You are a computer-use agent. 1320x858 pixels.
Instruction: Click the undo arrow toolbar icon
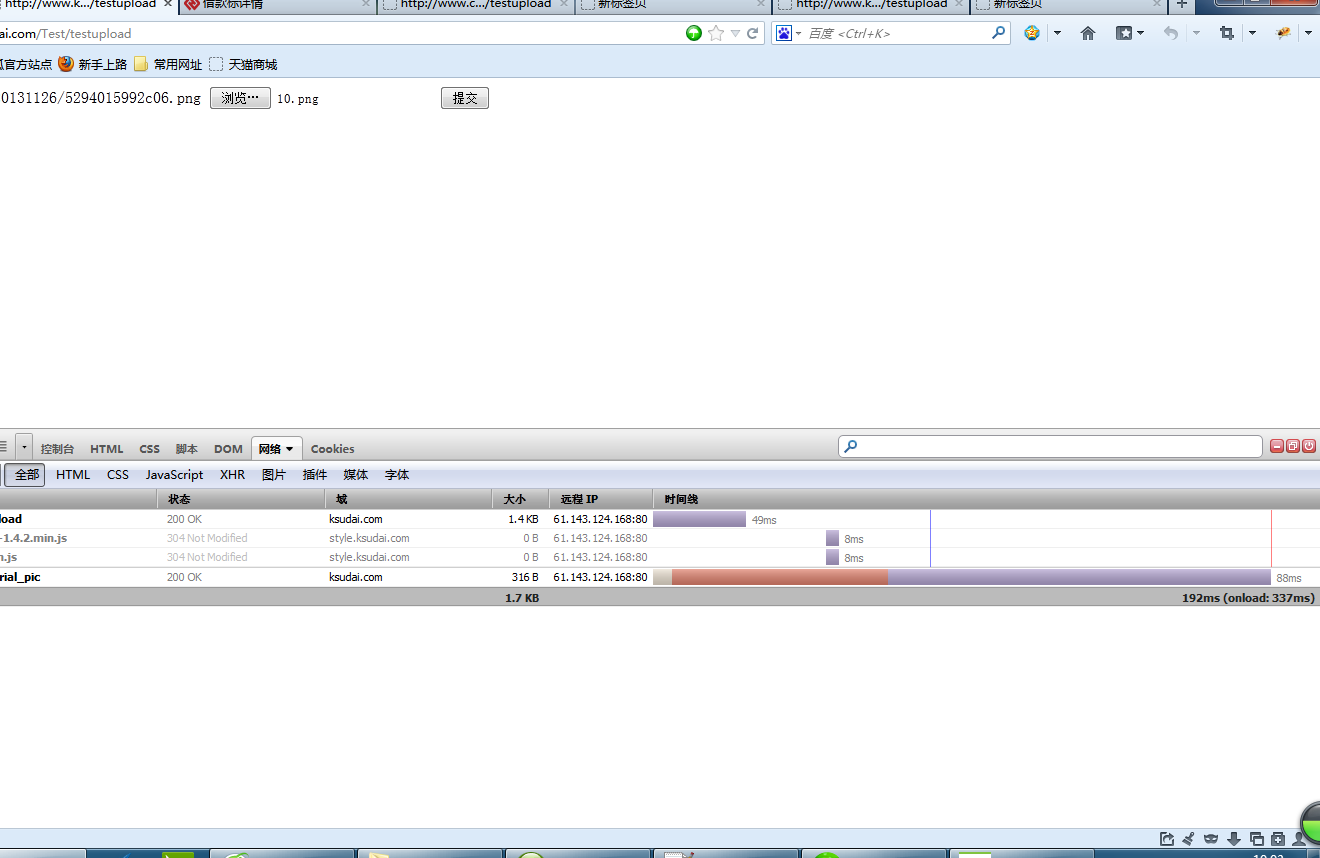[x=1171, y=33]
